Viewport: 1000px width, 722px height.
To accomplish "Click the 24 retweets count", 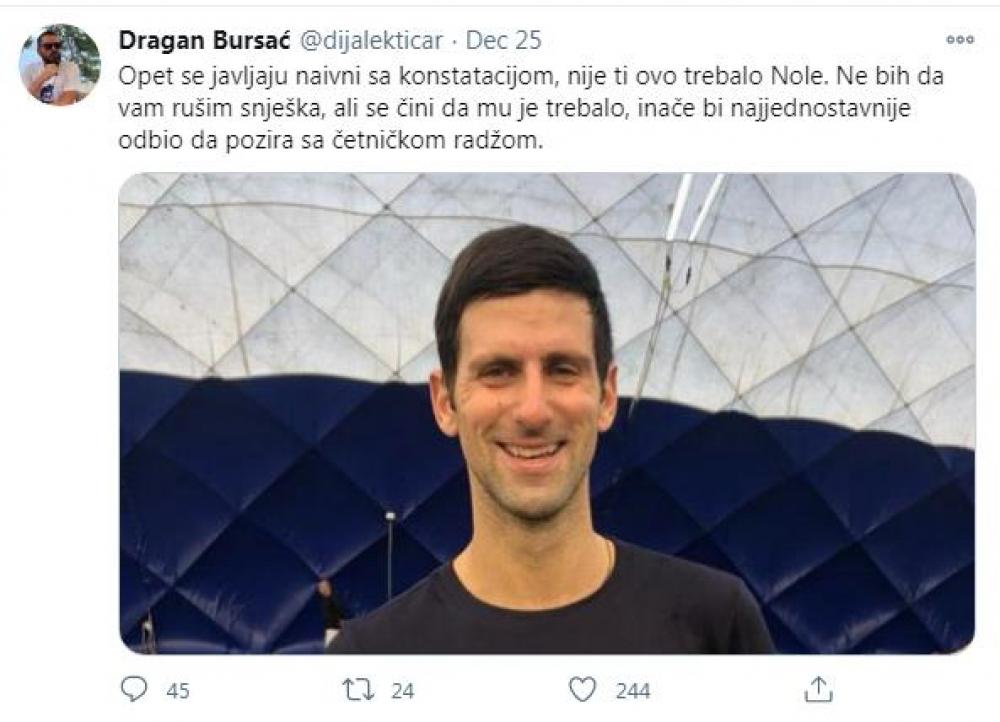I will tap(402, 691).
